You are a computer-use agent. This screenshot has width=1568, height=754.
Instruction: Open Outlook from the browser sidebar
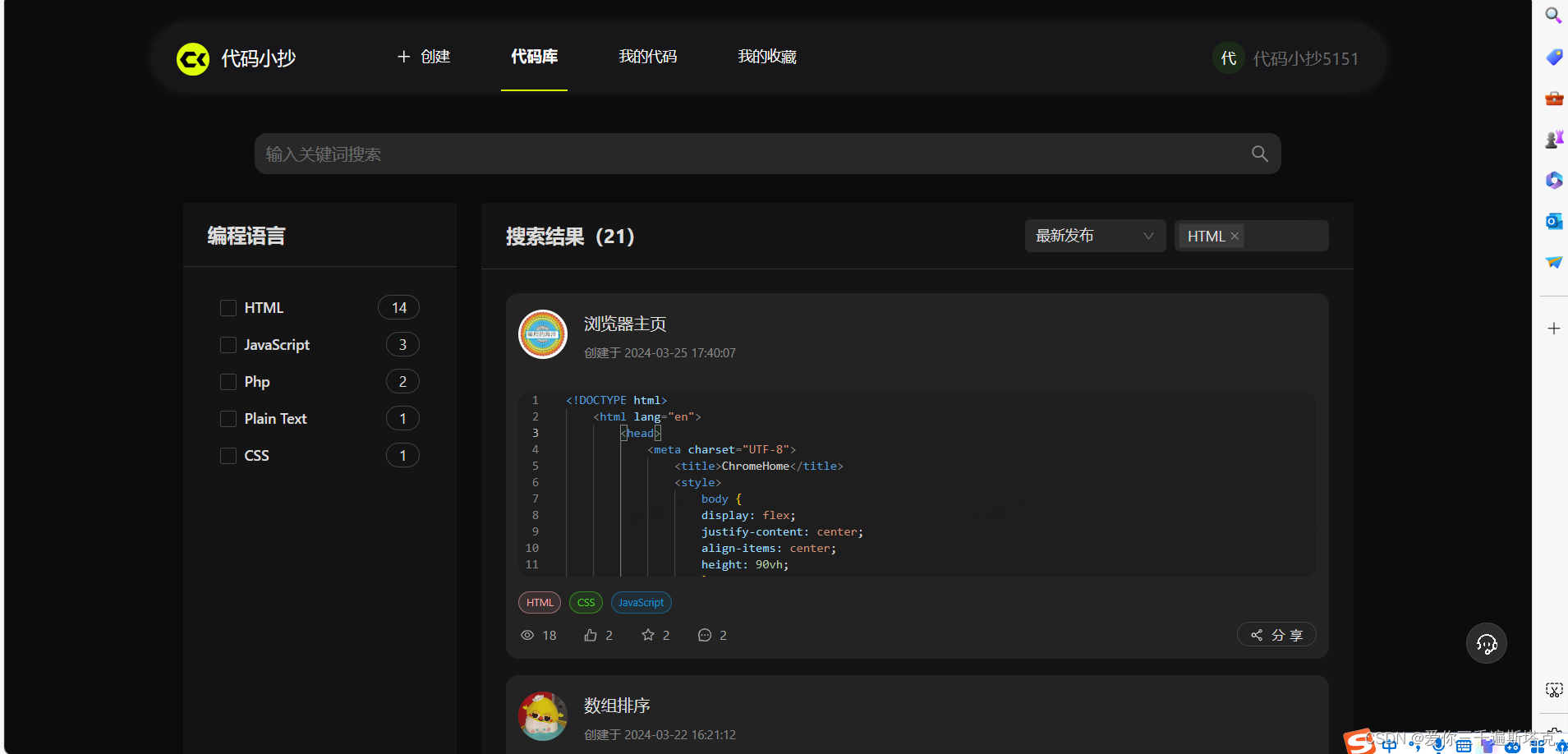point(1552,221)
